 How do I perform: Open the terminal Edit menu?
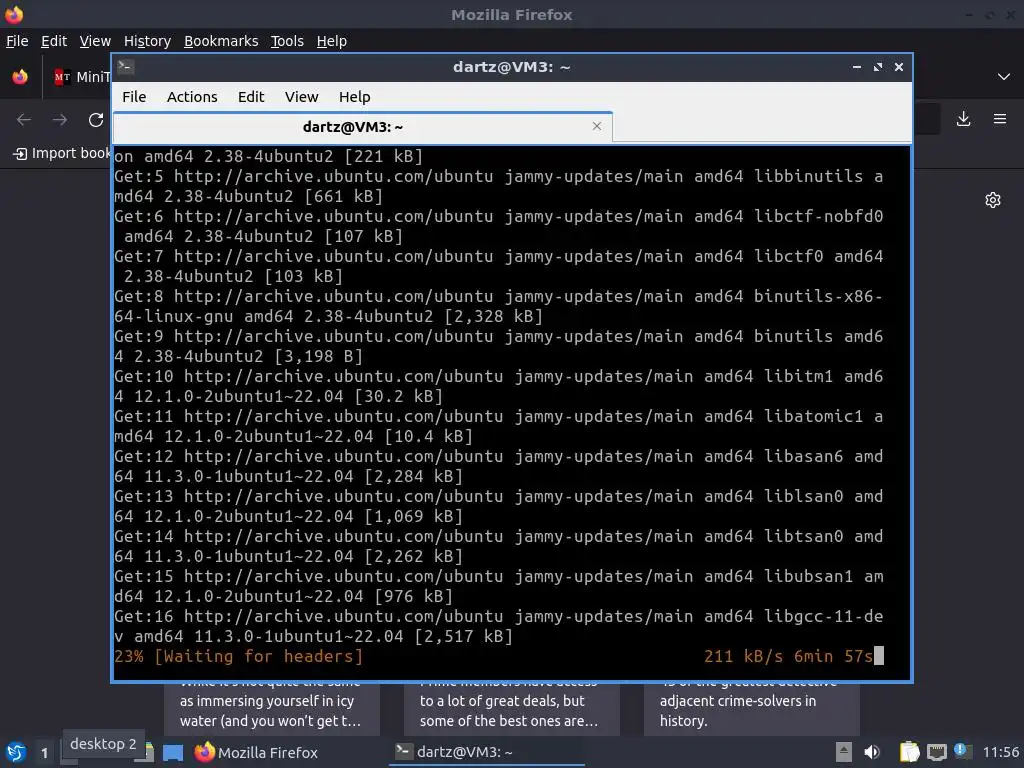[251, 97]
